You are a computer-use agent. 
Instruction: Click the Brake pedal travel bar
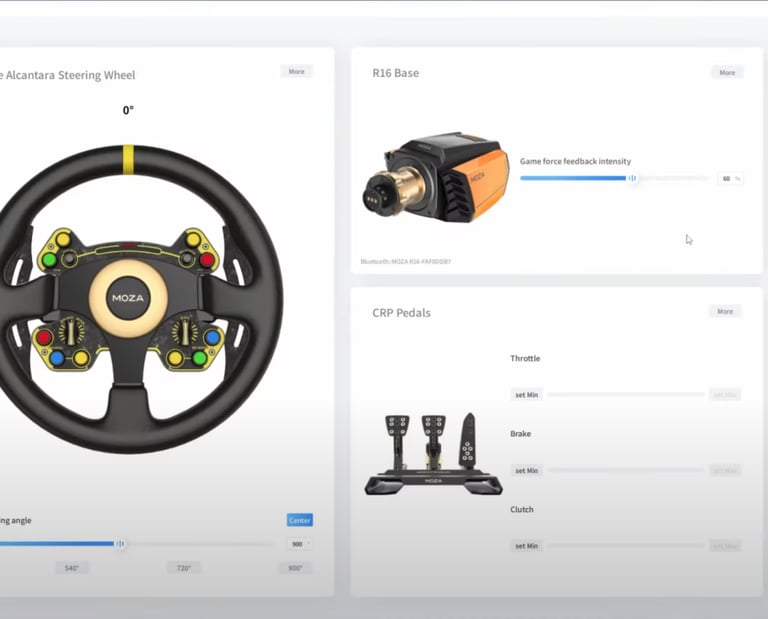[x=626, y=470]
